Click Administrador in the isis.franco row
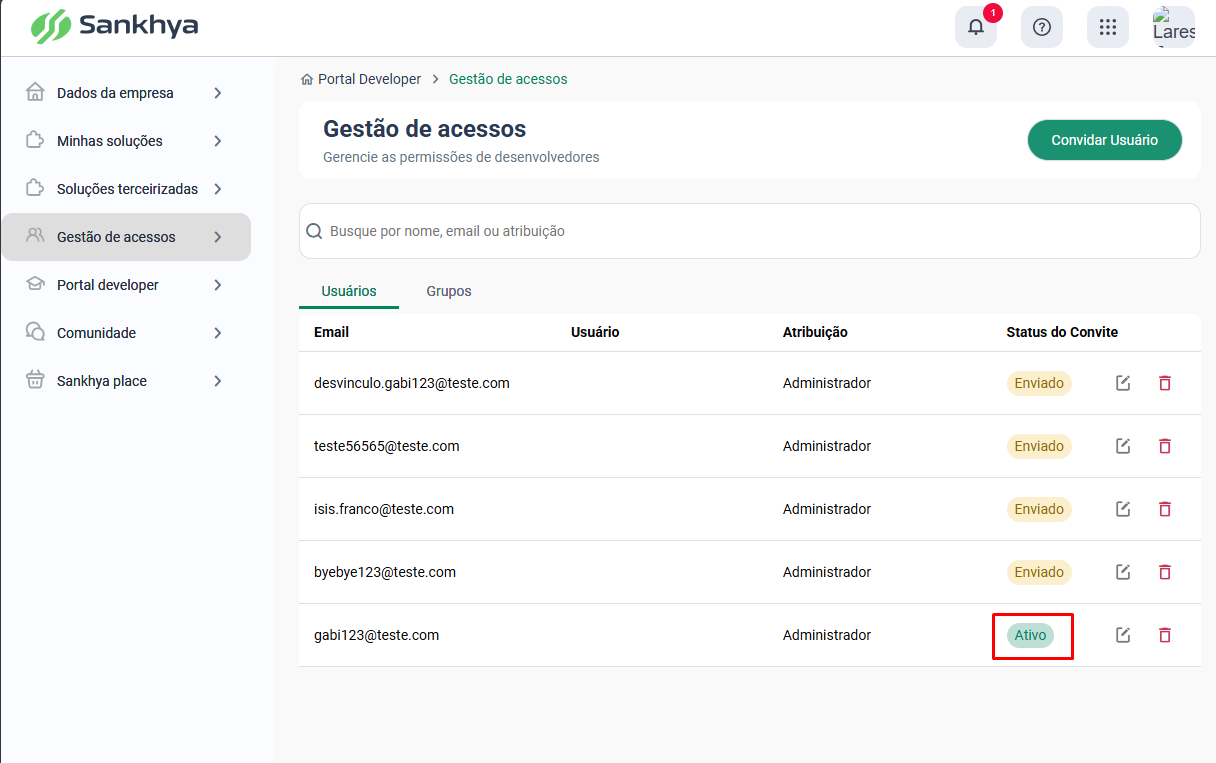Viewport: 1216px width, 763px height. [827, 509]
